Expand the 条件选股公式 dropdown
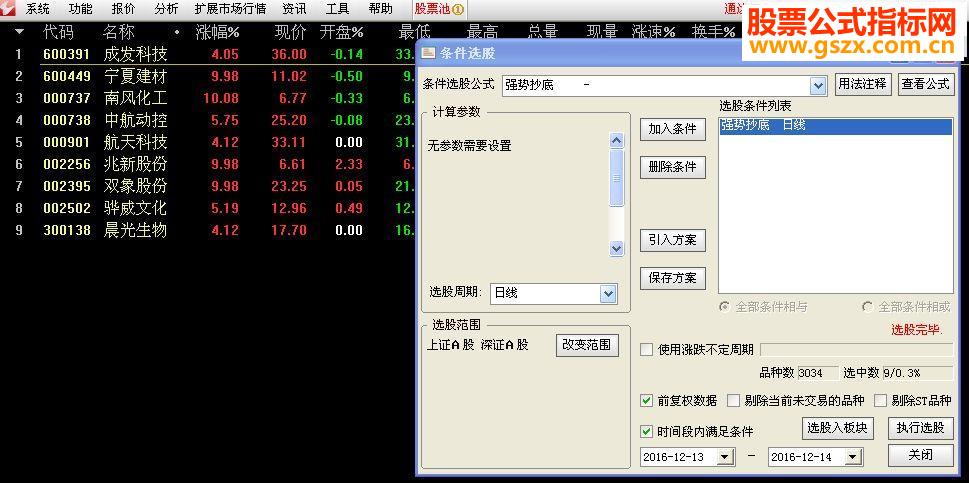 point(818,85)
